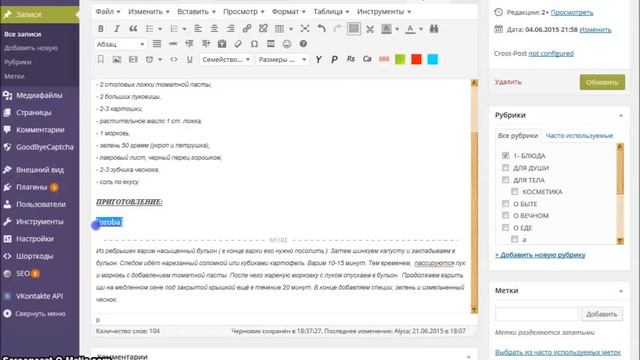Paste as text clipboard icon
Image resolution: width=640 pixels, height=360 pixels.
222,44
